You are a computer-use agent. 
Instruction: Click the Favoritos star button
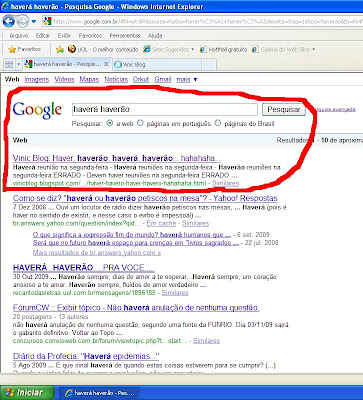click(25, 49)
